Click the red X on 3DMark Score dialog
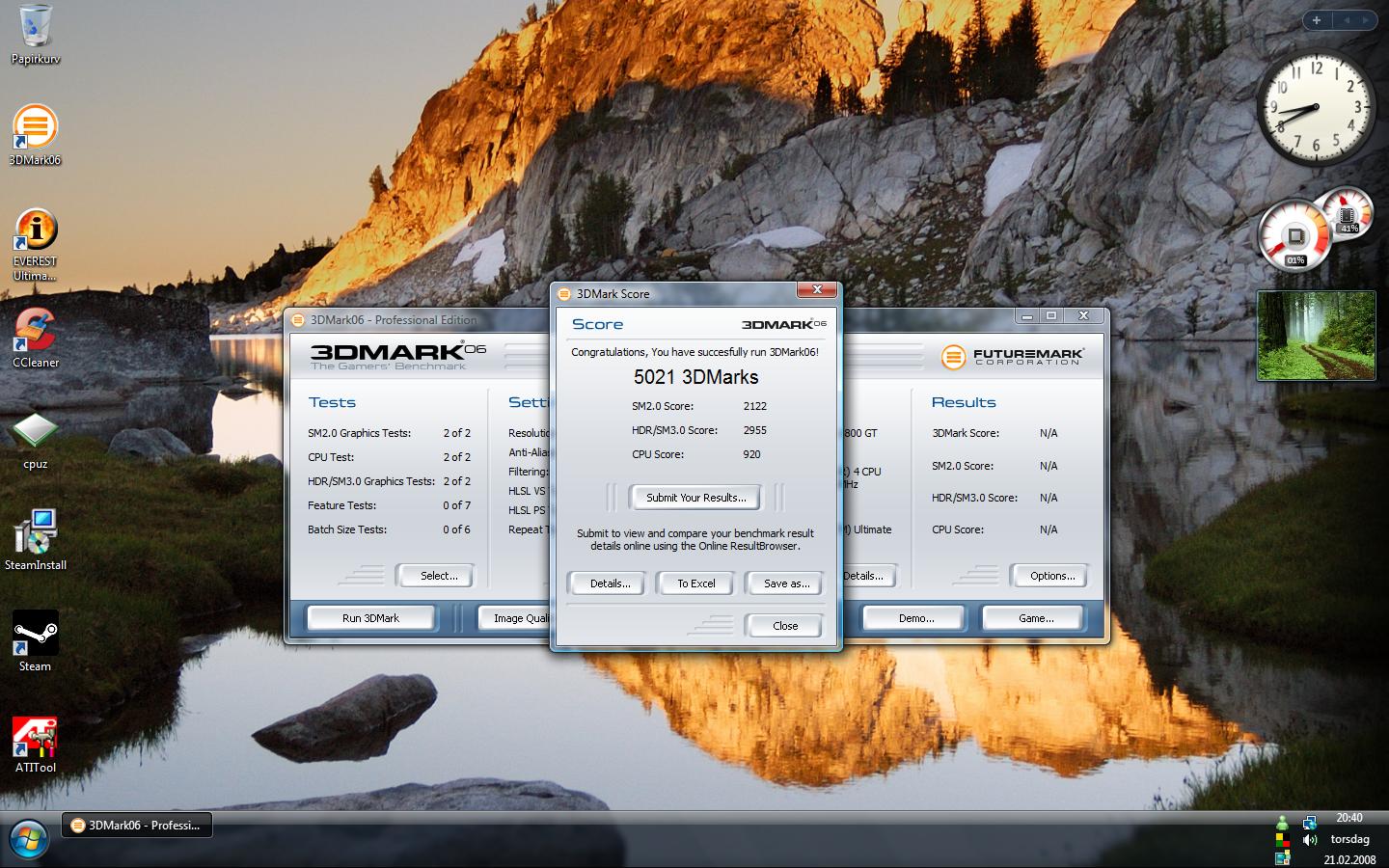 point(817,290)
